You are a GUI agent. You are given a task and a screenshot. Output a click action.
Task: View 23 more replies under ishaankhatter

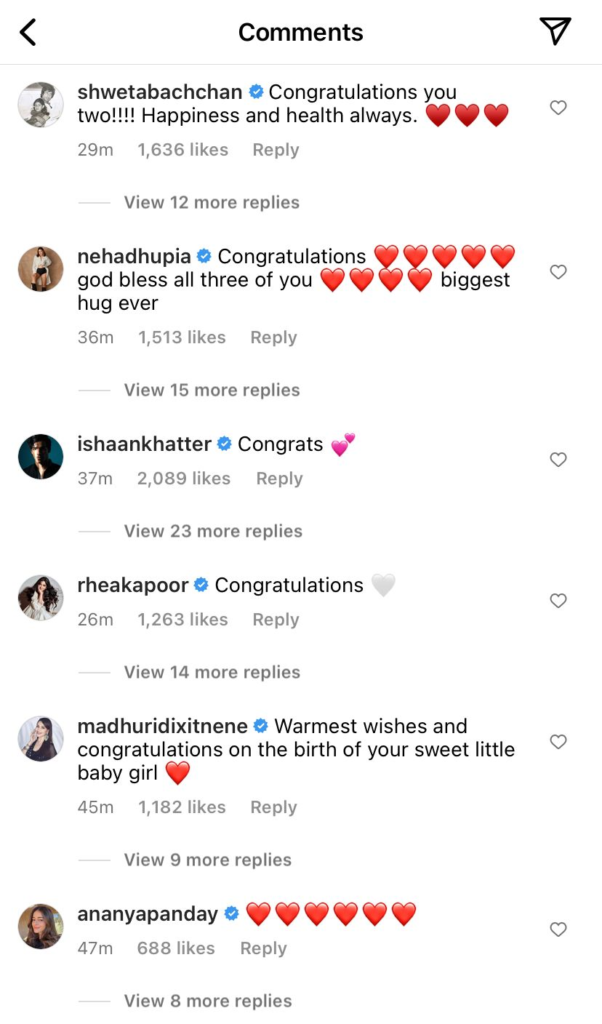pos(212,531)
